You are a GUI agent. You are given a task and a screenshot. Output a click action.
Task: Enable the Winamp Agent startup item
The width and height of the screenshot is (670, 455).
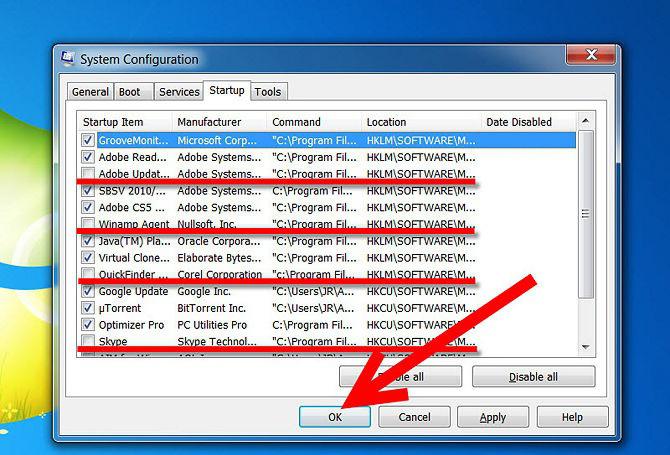[x=89, y=224]
